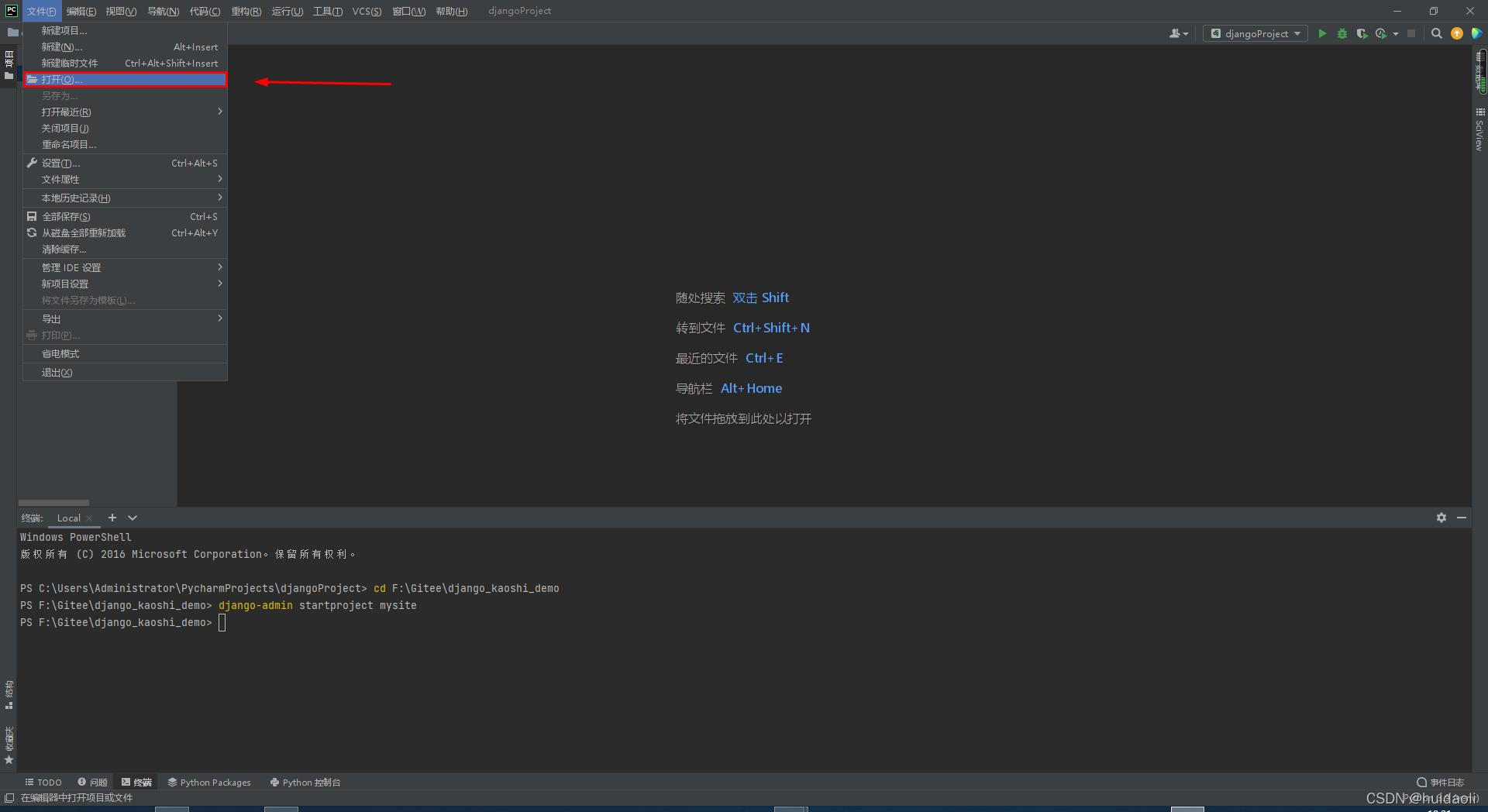Open the View (视图) menu
This screenshot has height=812, width=1488.
tap(121, 11)
